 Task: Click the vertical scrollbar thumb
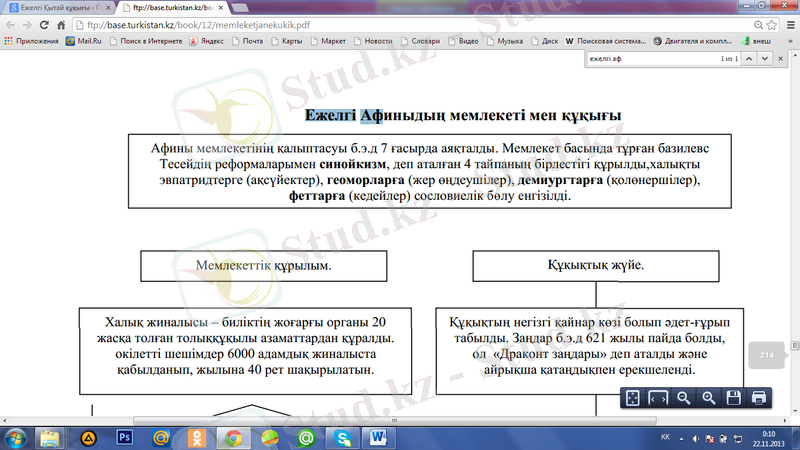(x=795, y=345)
